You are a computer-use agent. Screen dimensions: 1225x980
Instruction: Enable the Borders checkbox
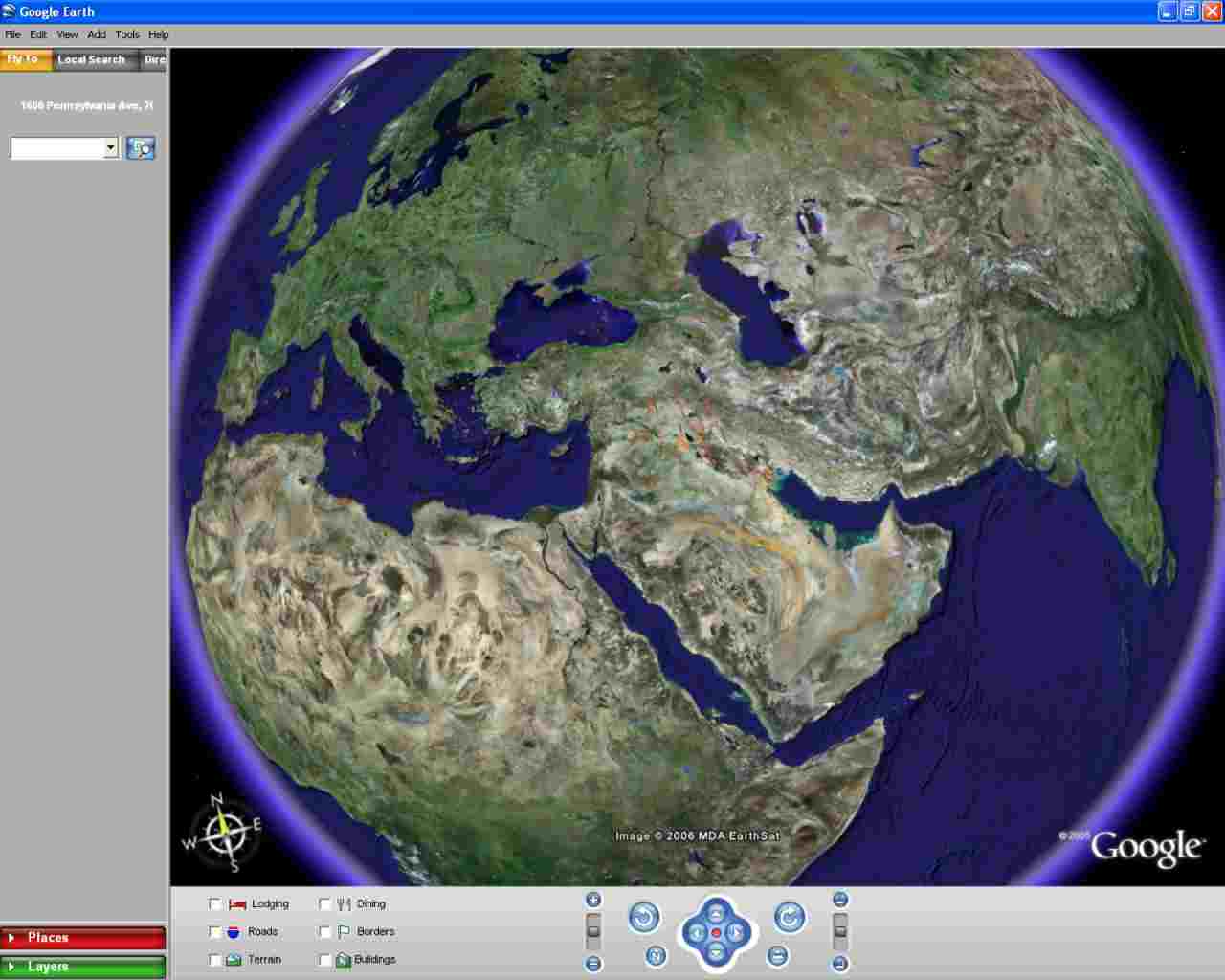point(324,932)
